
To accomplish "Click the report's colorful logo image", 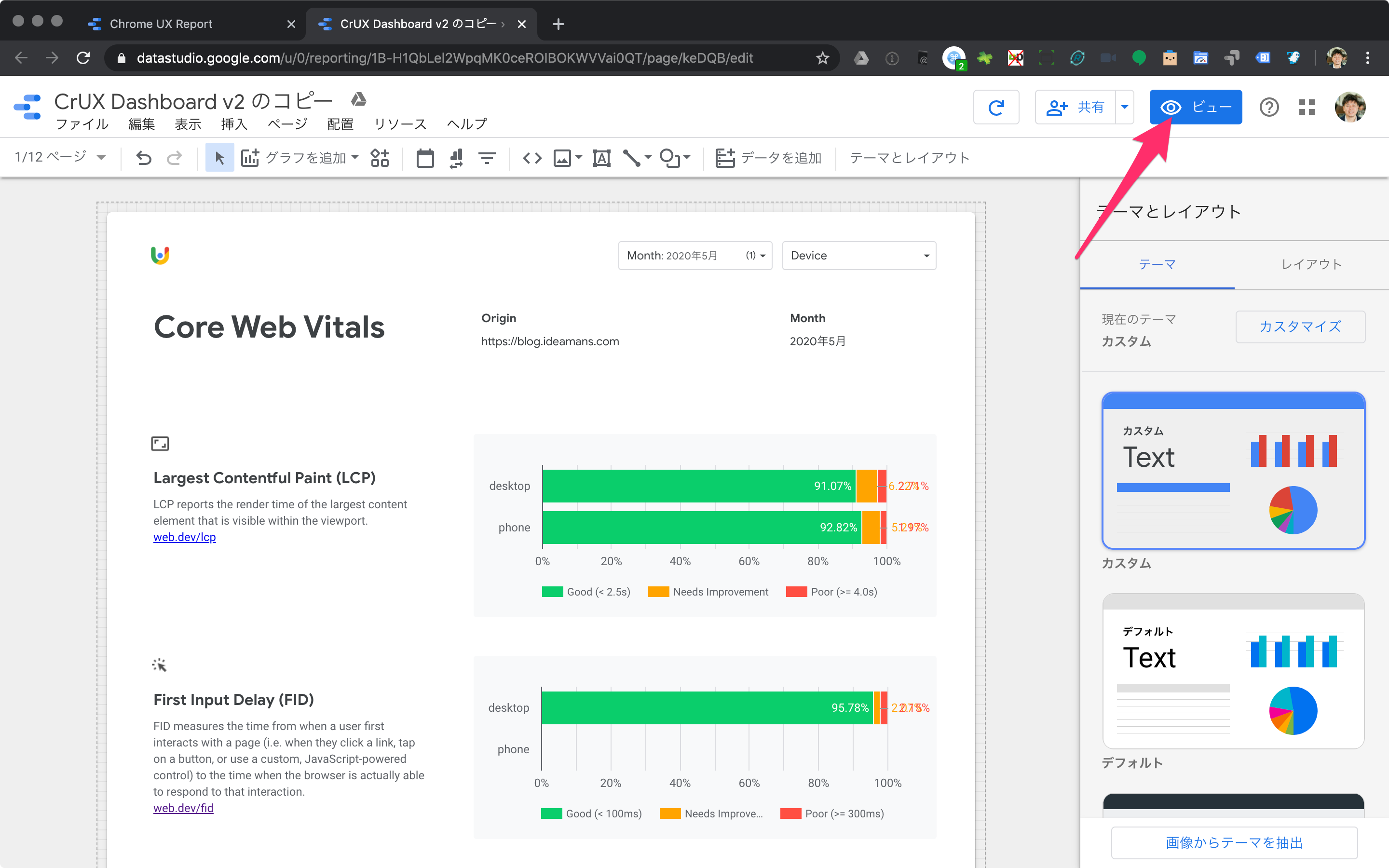I will 160,255.
